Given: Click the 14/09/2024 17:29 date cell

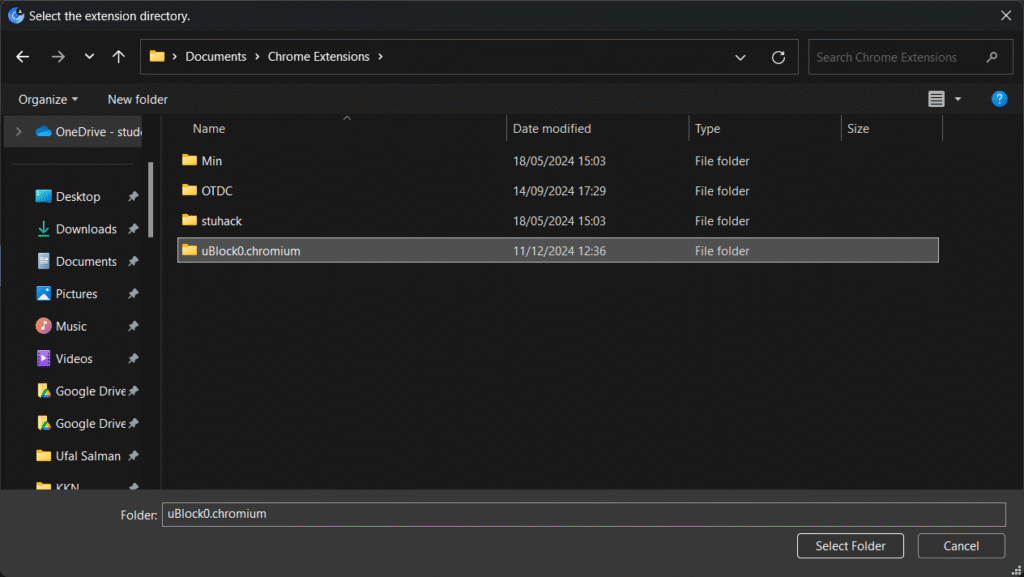Looking at the screenshot, I should click(x=559, y=191).
